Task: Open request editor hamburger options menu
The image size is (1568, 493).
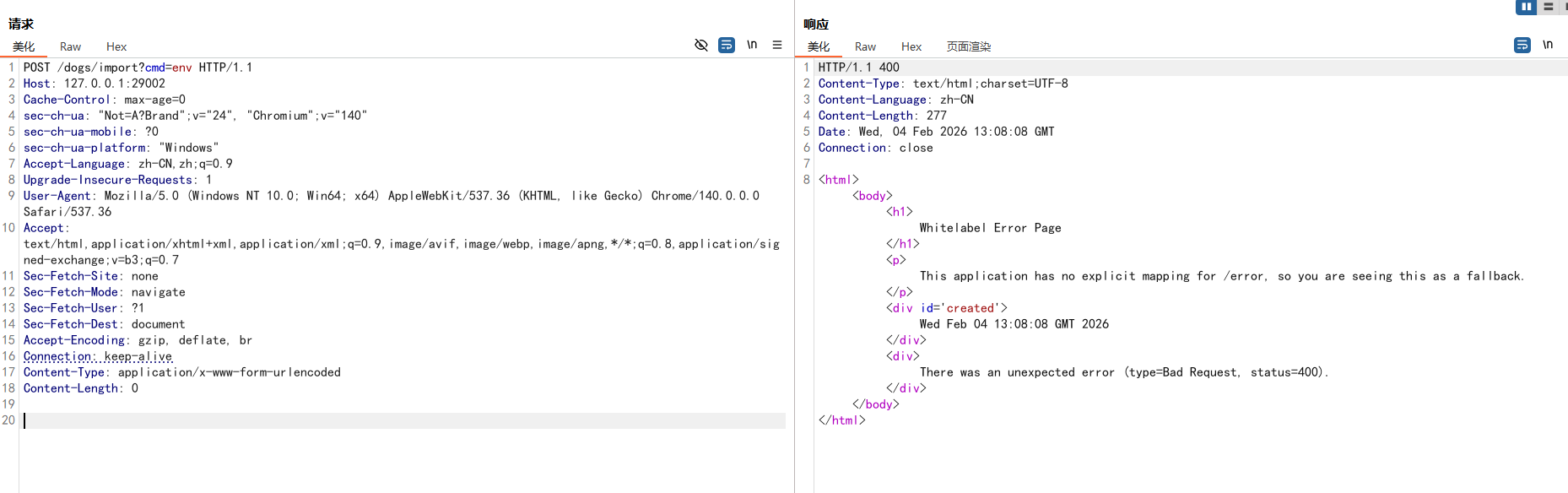Action: click(x=777, y=45)
